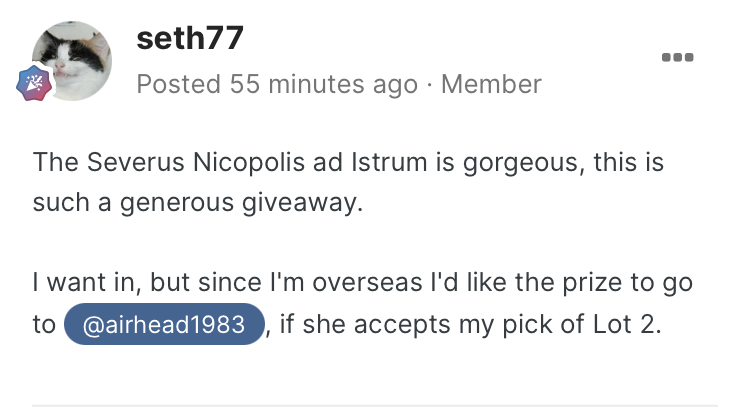Open seth77's cat avatar picture
The width and height of the screenshot is (750, 407).
tap(72, 60)
